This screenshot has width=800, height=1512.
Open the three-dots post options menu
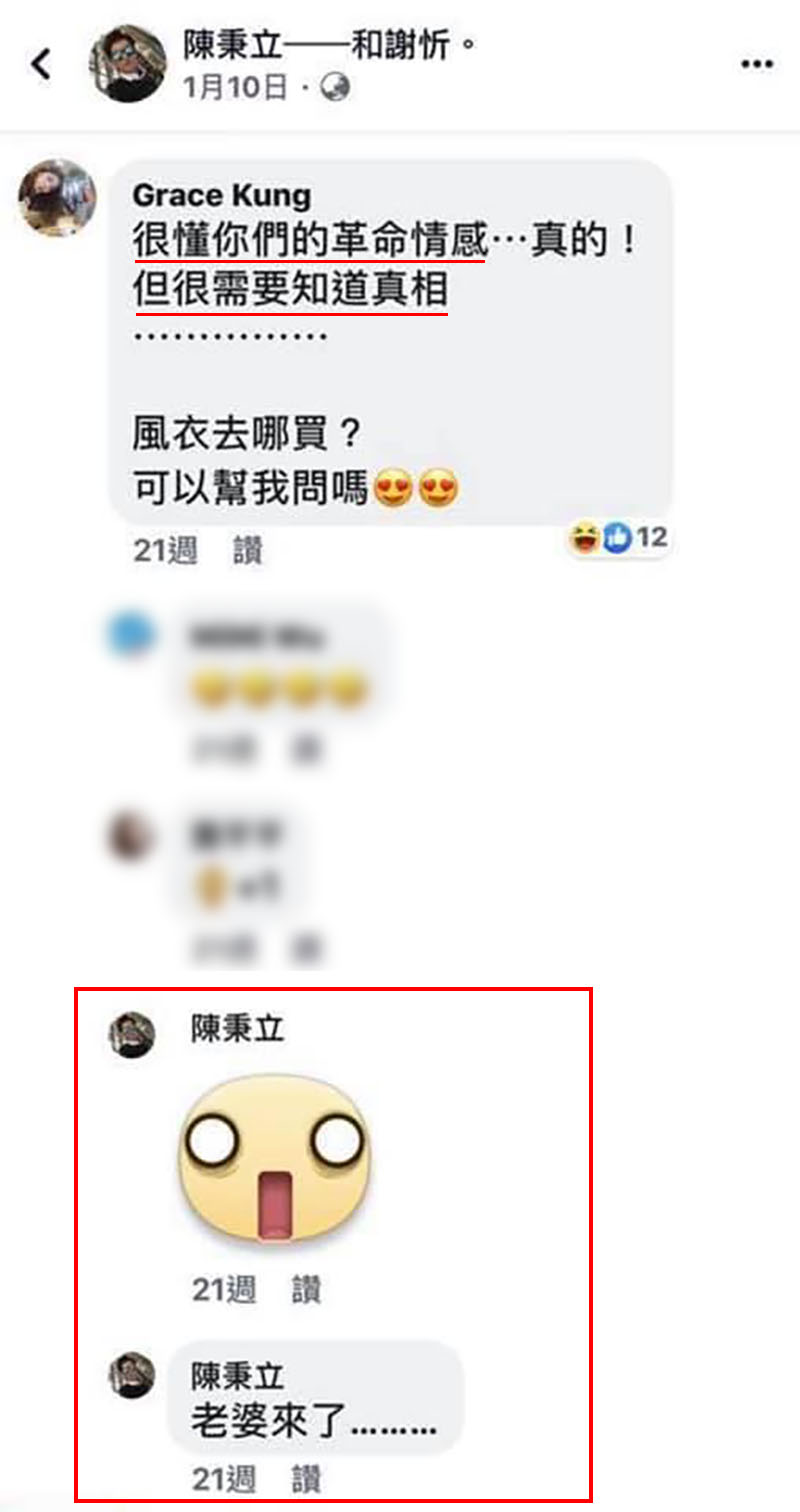[x=757, y=64]
